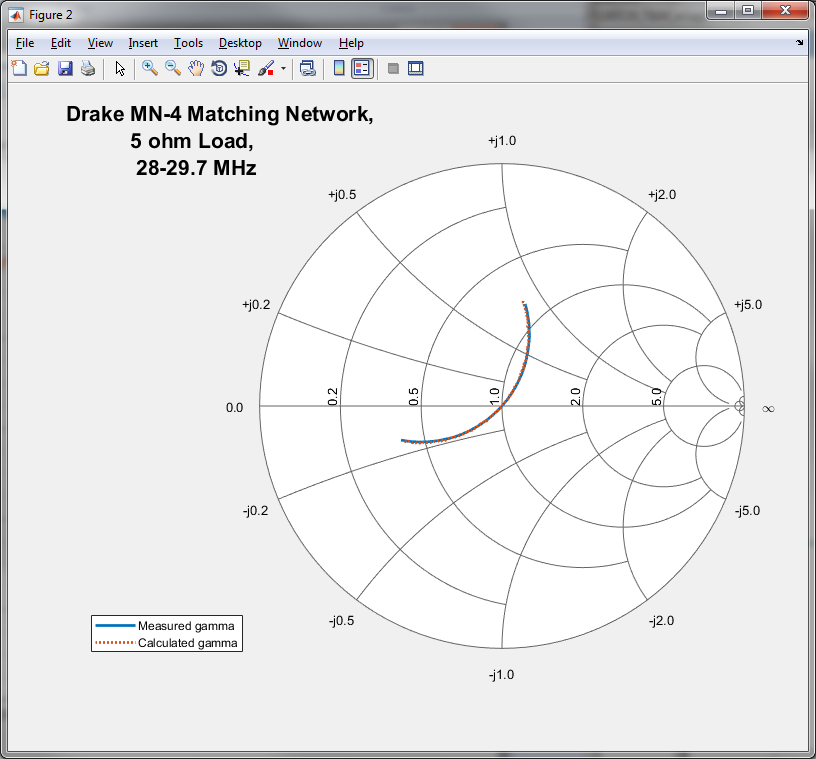Activate the Zoom In tool
This screenshot has width=816, height=759.
click(150, 68)
